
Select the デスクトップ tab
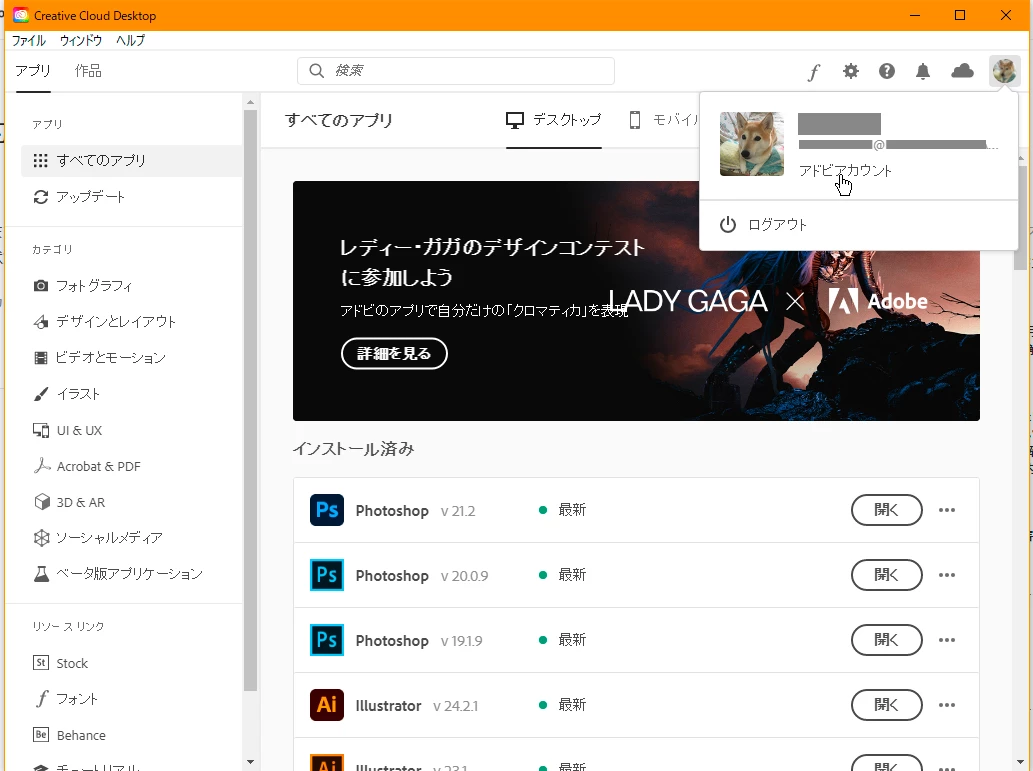[x=553, y=120]
